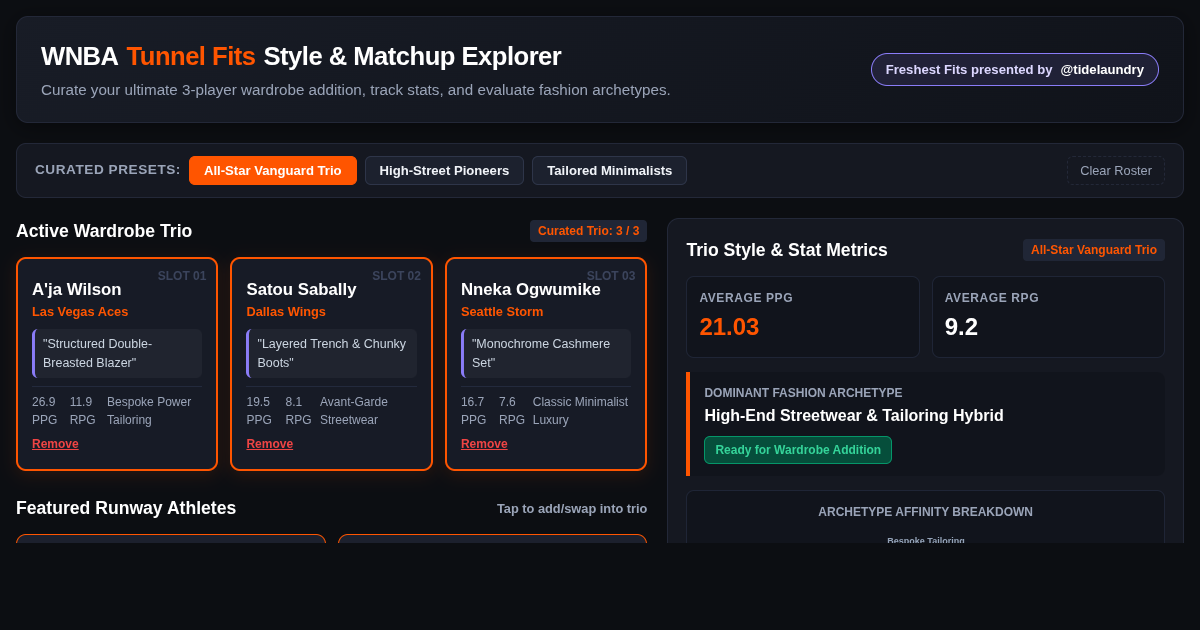Screen dimensions: 1200x630
Task: Click the Dominant Fashion Archetype label
Action: (x=803, y=393)
